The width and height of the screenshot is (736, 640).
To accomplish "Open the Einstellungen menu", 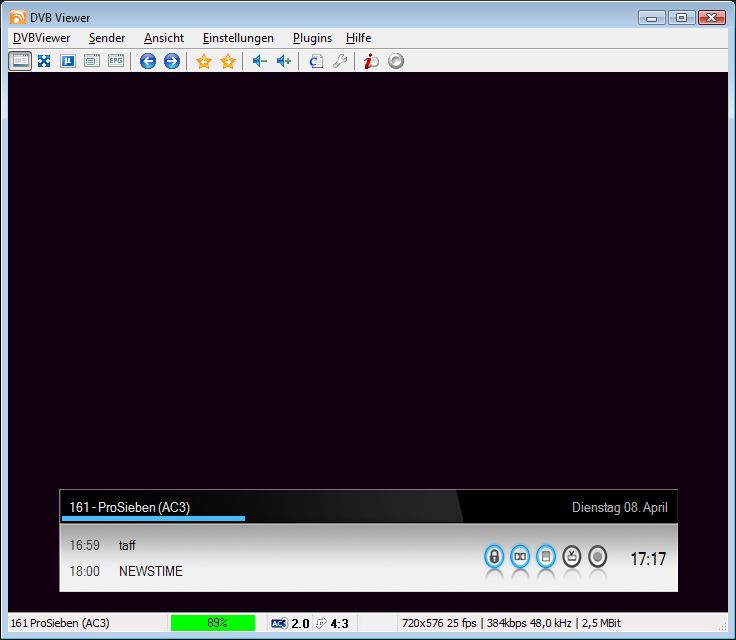I will (x=238, y=38).
